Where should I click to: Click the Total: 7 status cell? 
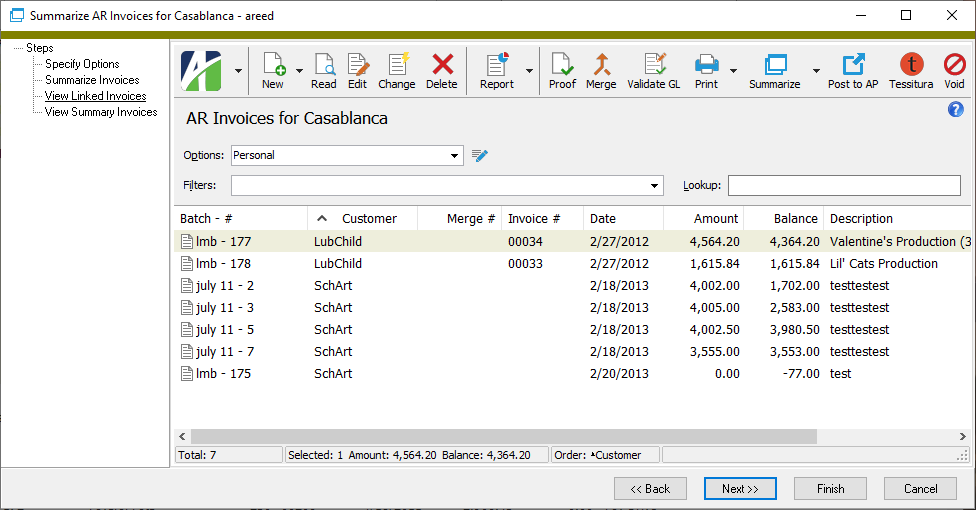229,455
